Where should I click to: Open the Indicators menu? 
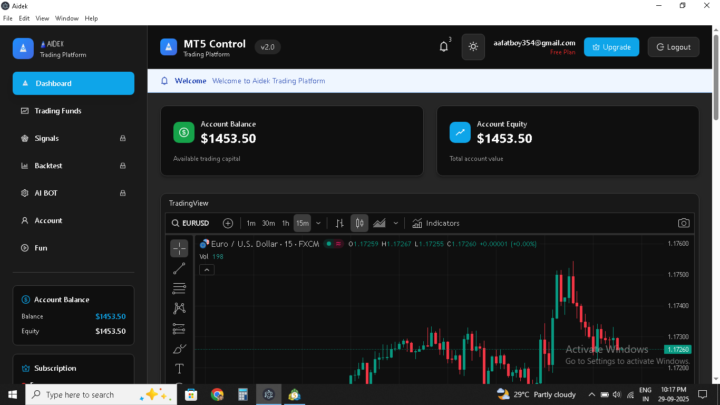tap(436, 223)
